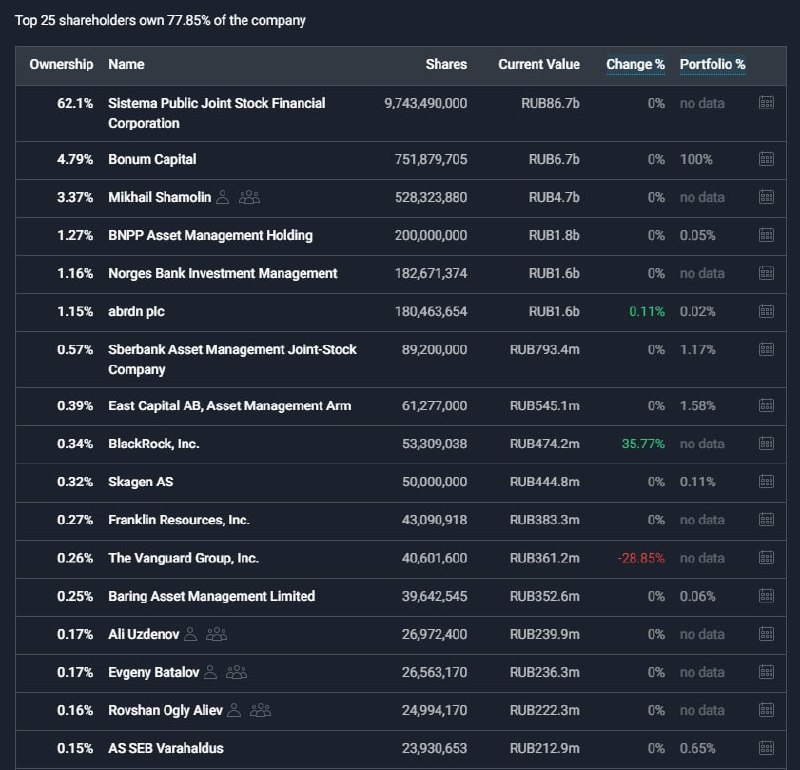Click the name Ali Uzdenov
Image resolution: width=800 pixels, height=770 pixels.
click(144, 634)
